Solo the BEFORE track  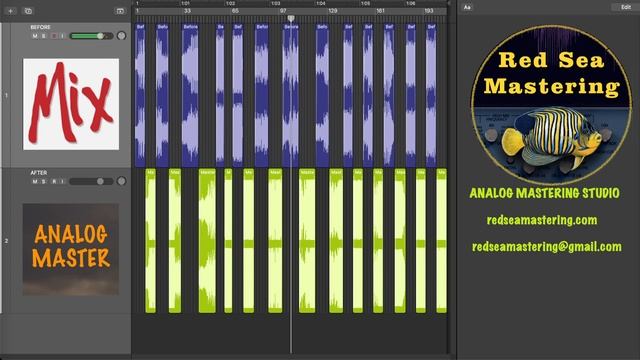[x=44, y=36]
